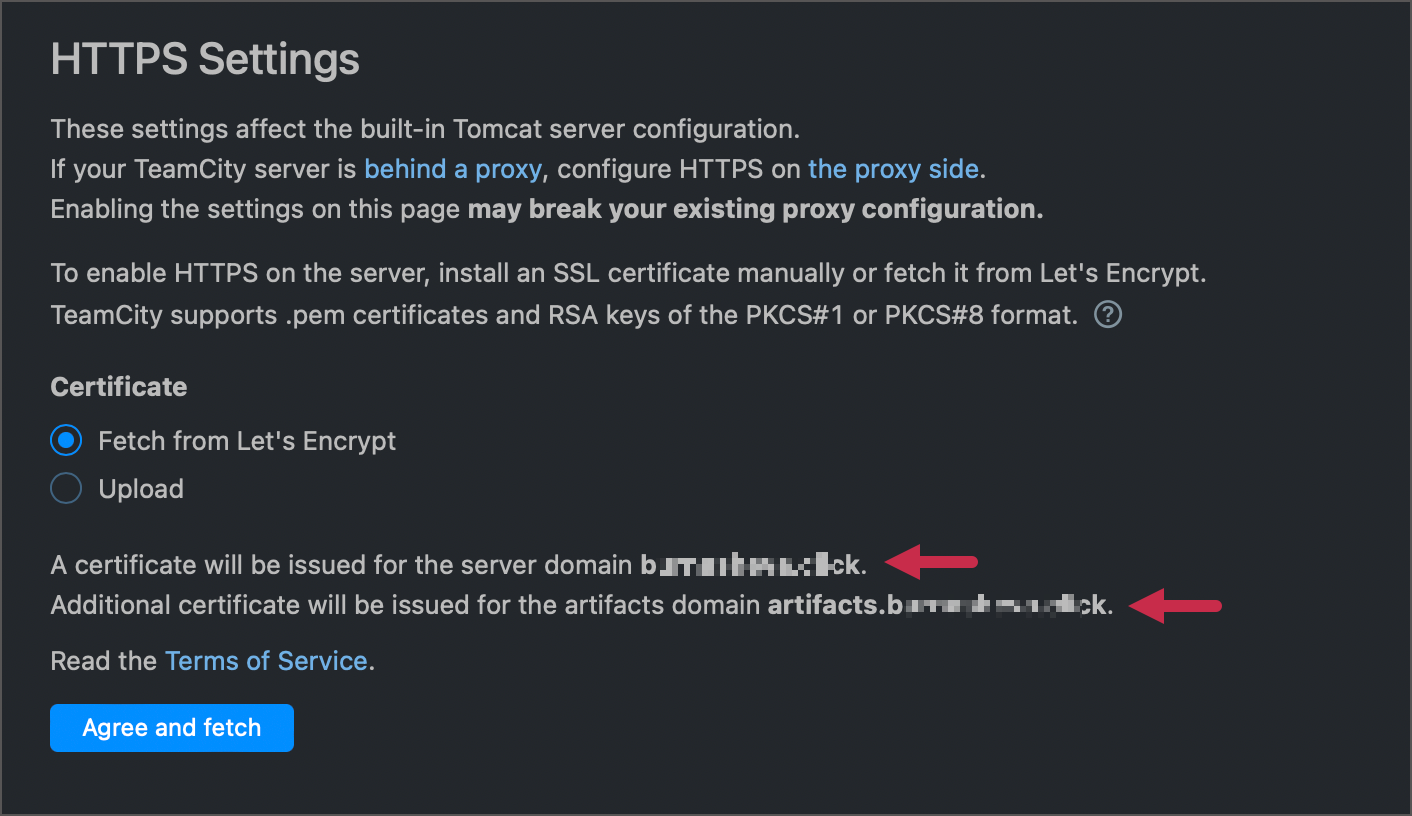Choose the Upload certificate option

64,488
